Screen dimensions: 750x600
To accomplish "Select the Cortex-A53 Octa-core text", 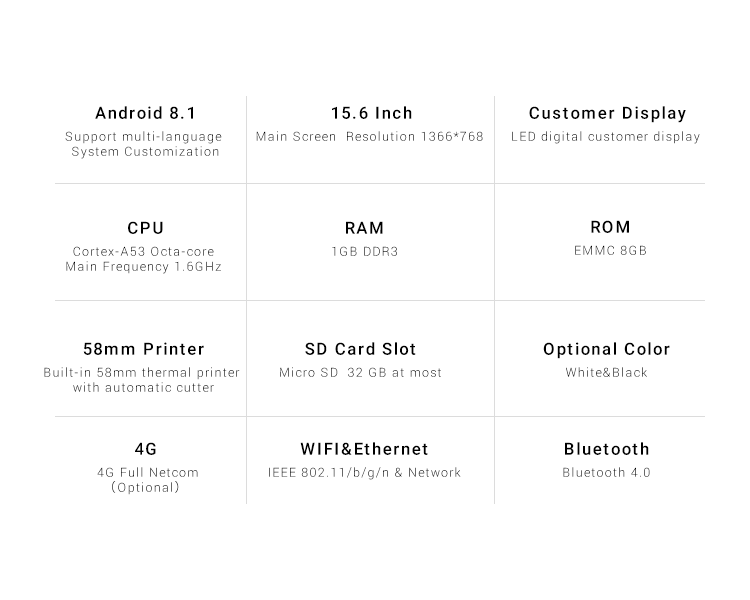I will (x=143, y=252).
